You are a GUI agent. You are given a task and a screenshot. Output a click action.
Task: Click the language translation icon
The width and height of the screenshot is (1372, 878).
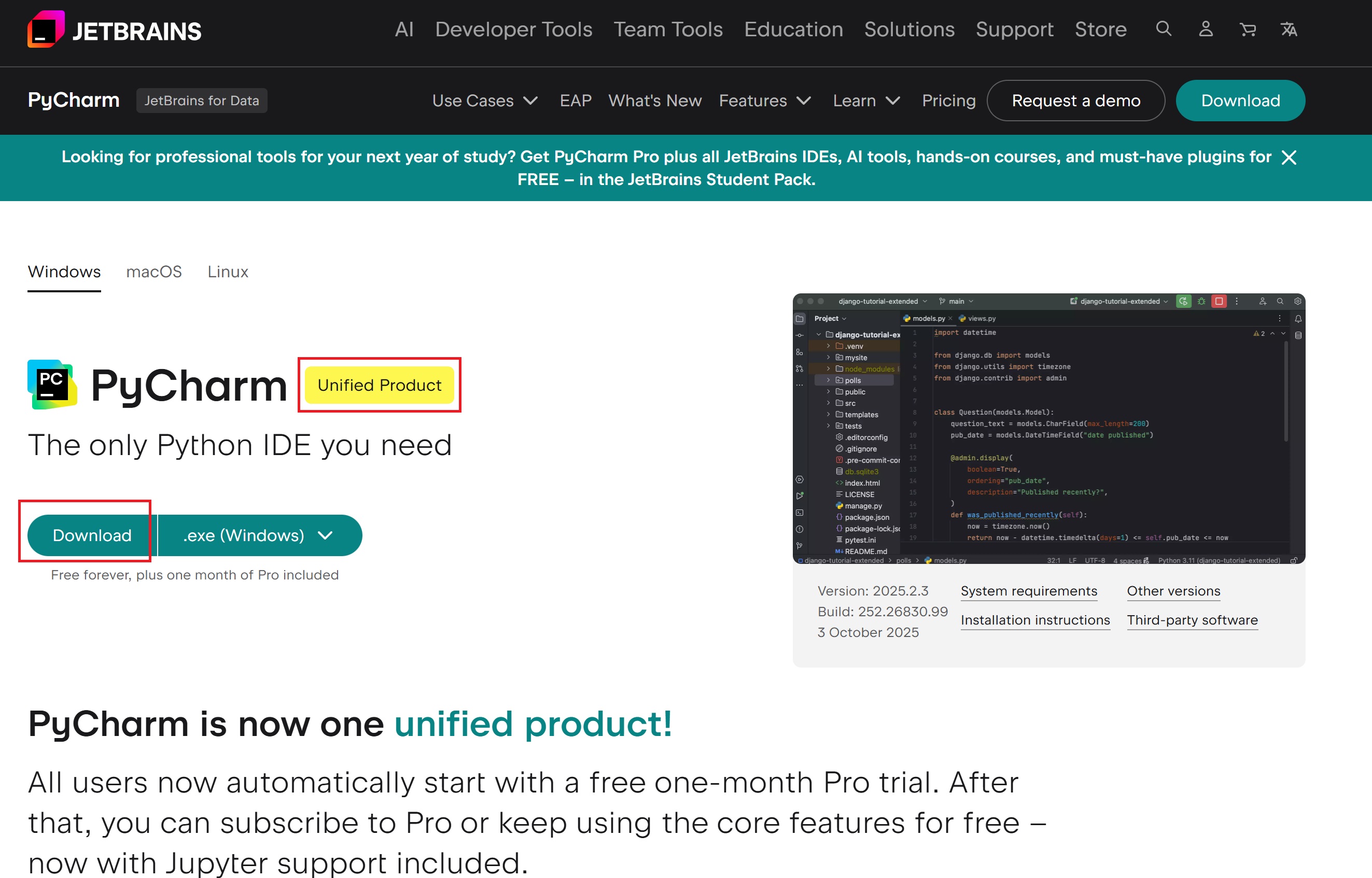1289,29
